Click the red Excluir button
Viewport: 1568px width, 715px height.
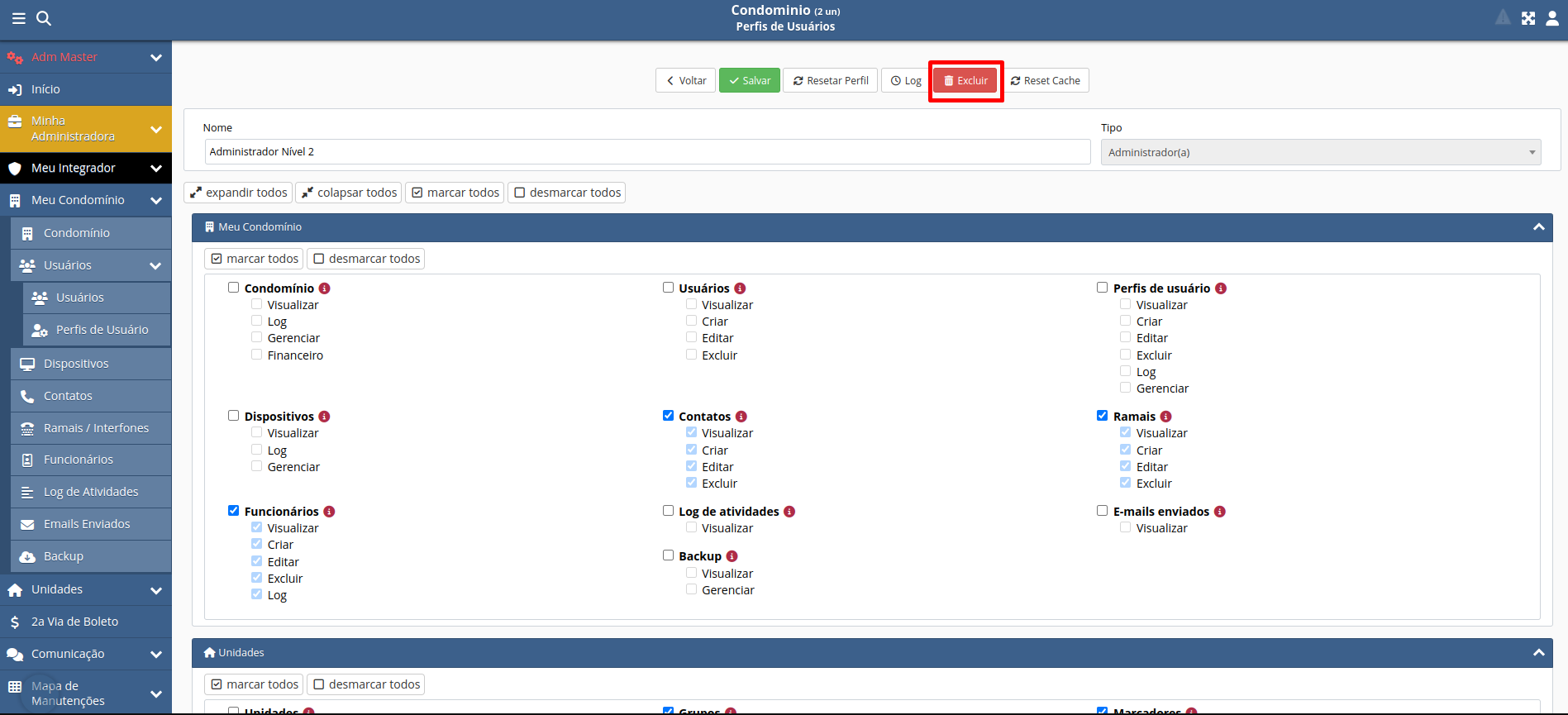point(965,80)
